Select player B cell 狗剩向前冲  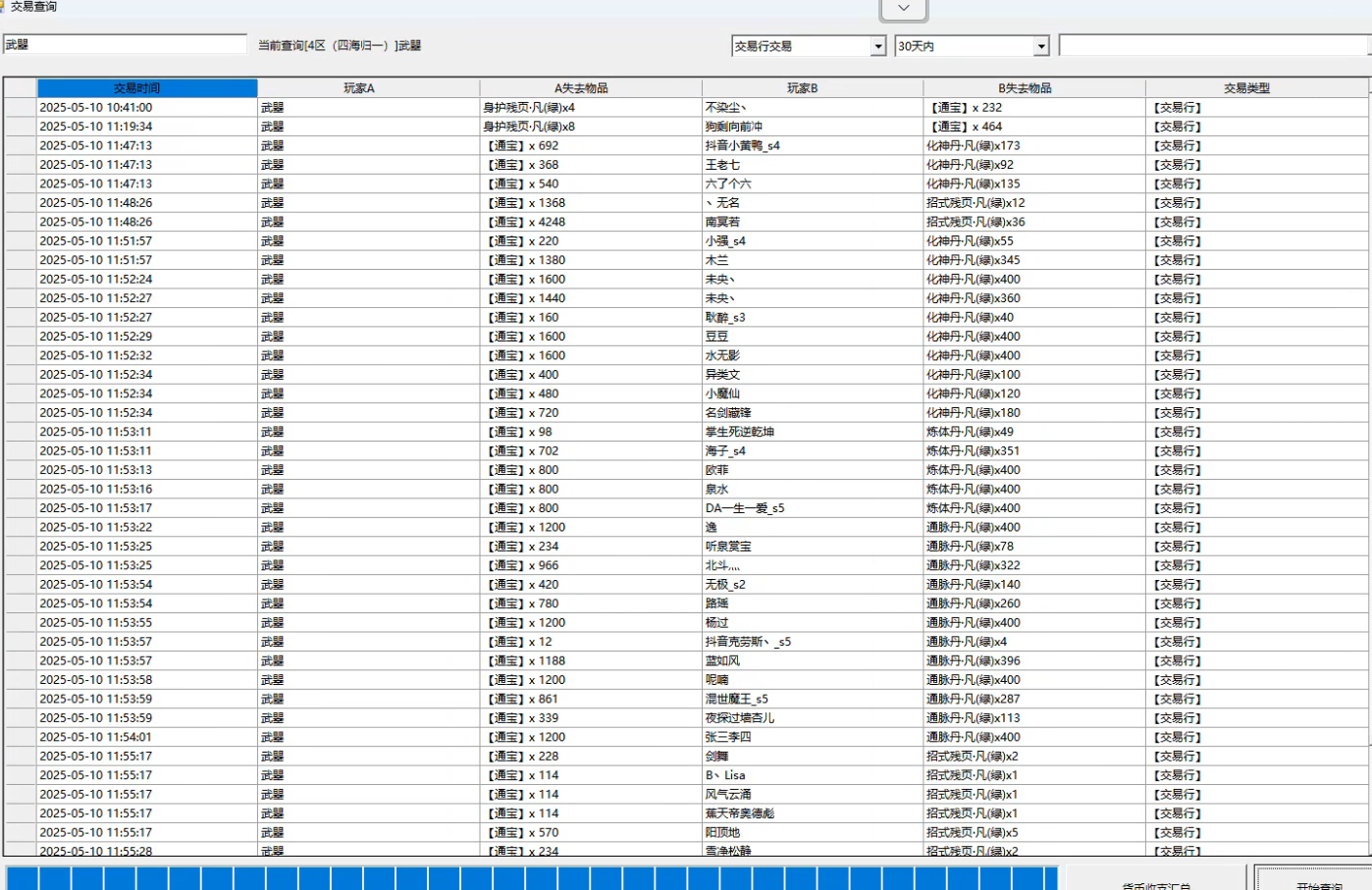(x=813, y=127)
